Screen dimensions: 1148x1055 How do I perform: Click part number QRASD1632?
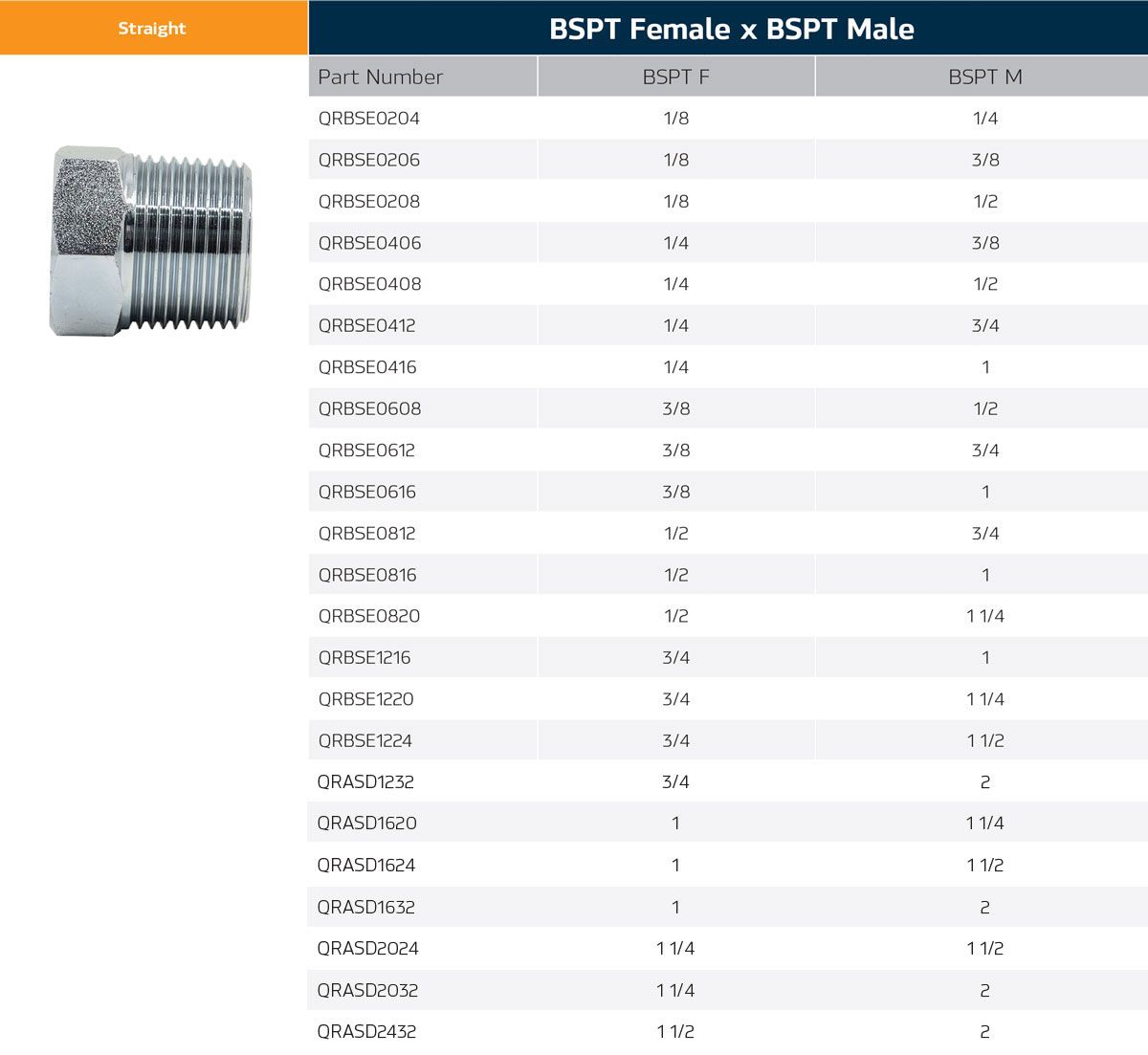tap(365, 907)
